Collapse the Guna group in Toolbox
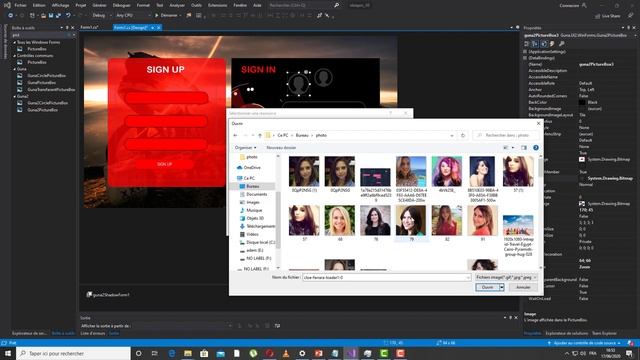The width and height of the screenshot is (640, 360). 15,69
